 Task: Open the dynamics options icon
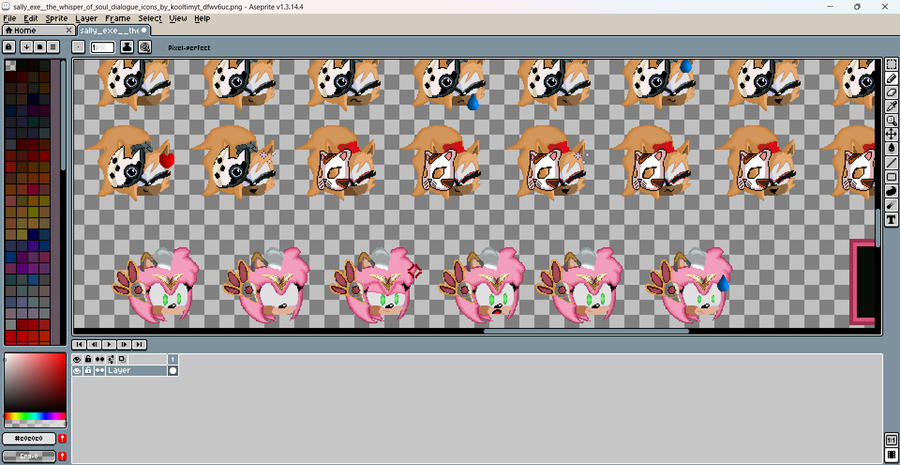click(145, 47)
